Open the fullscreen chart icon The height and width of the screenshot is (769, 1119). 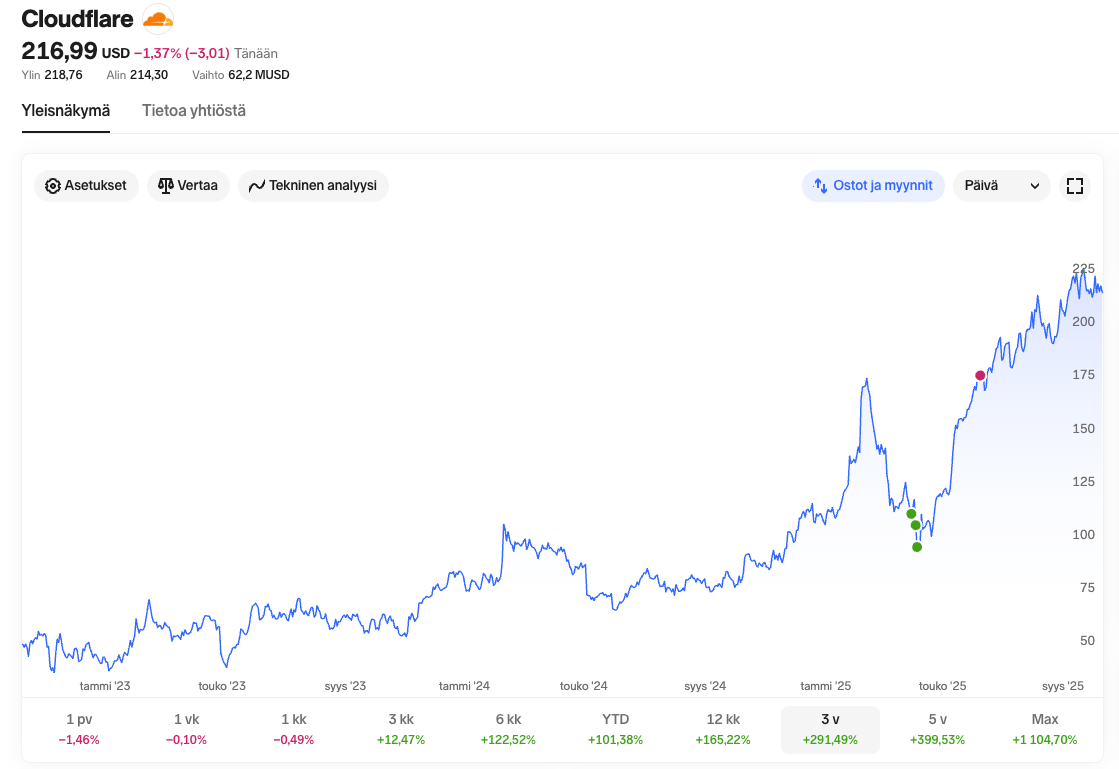(x=1075, y=185)
